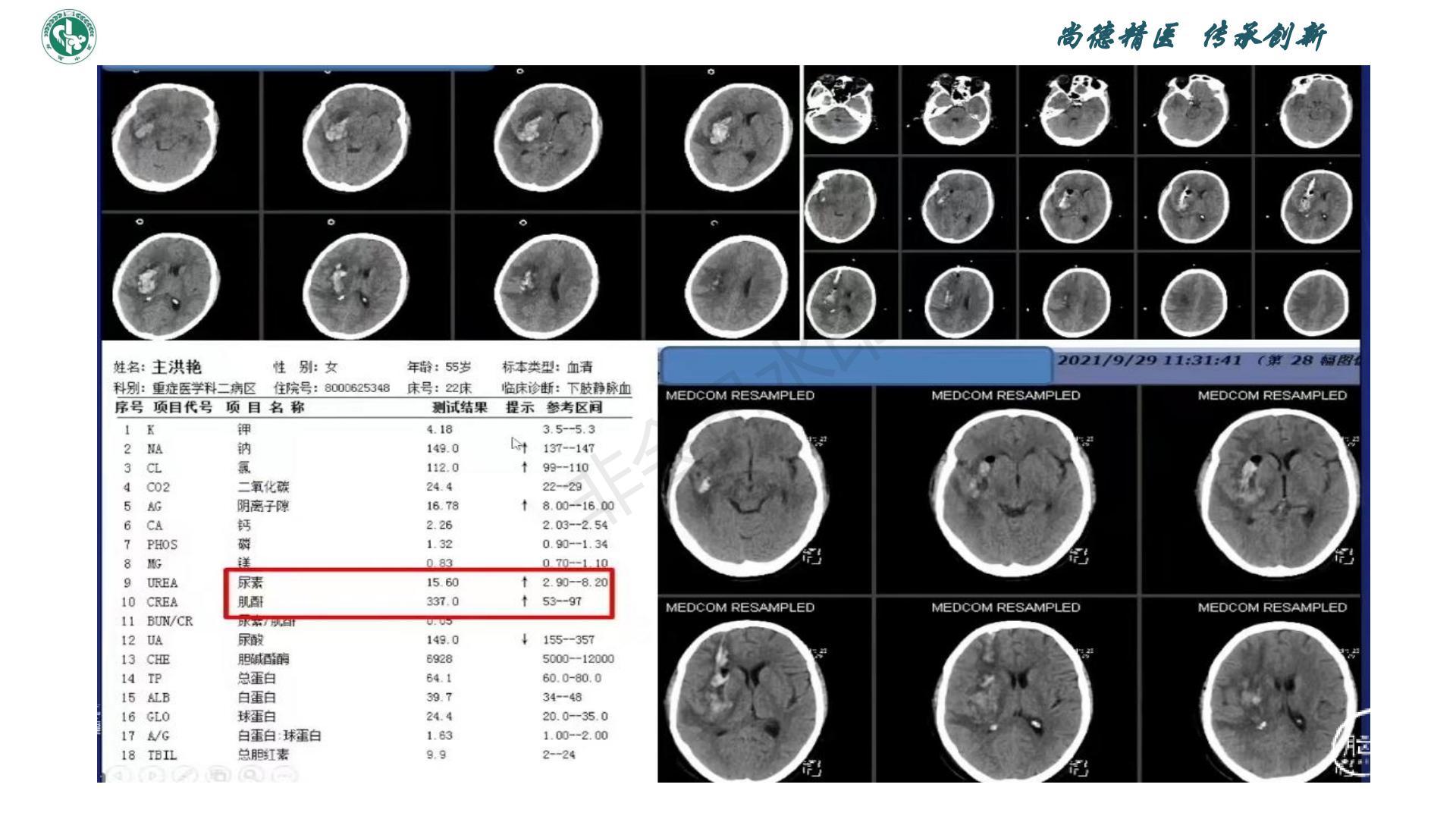
Task: Click the 白蛋白:球蛋白 result 1.63
Action: [439, 736]
